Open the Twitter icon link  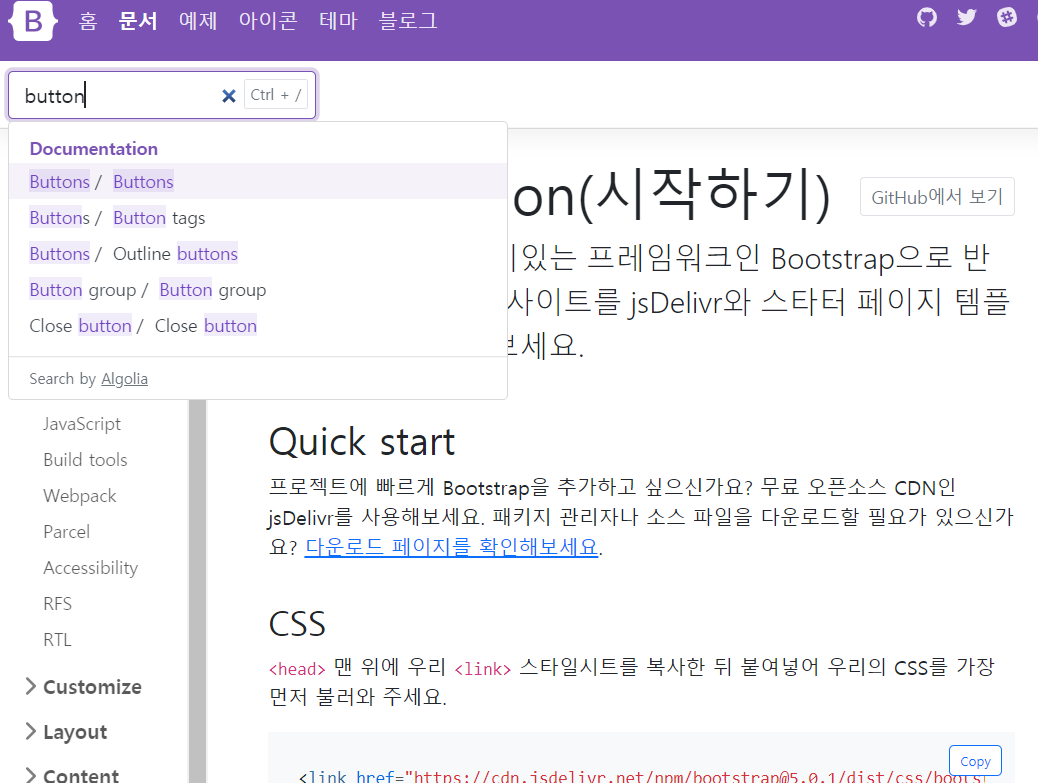tap(967, 17)
